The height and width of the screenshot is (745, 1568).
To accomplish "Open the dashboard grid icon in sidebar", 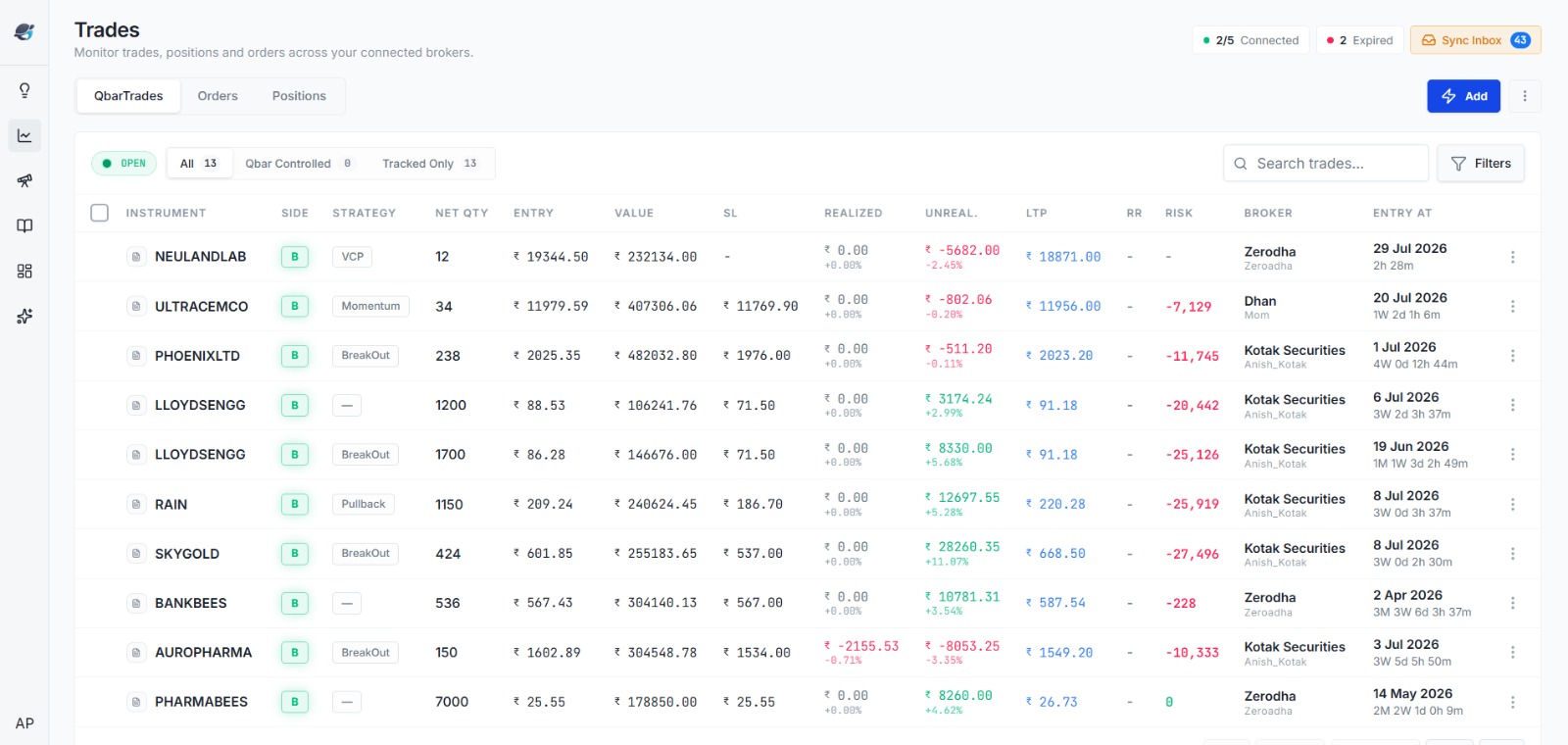I will pyautogui.click(x=24, y=271).
